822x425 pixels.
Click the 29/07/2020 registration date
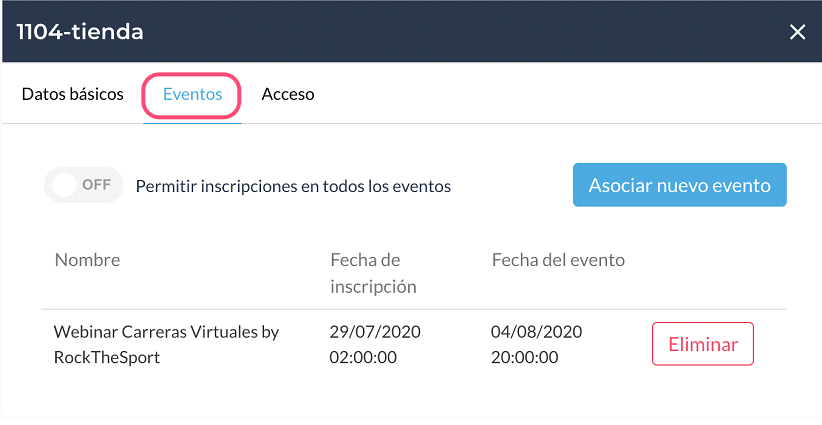(x=374, y=332)
